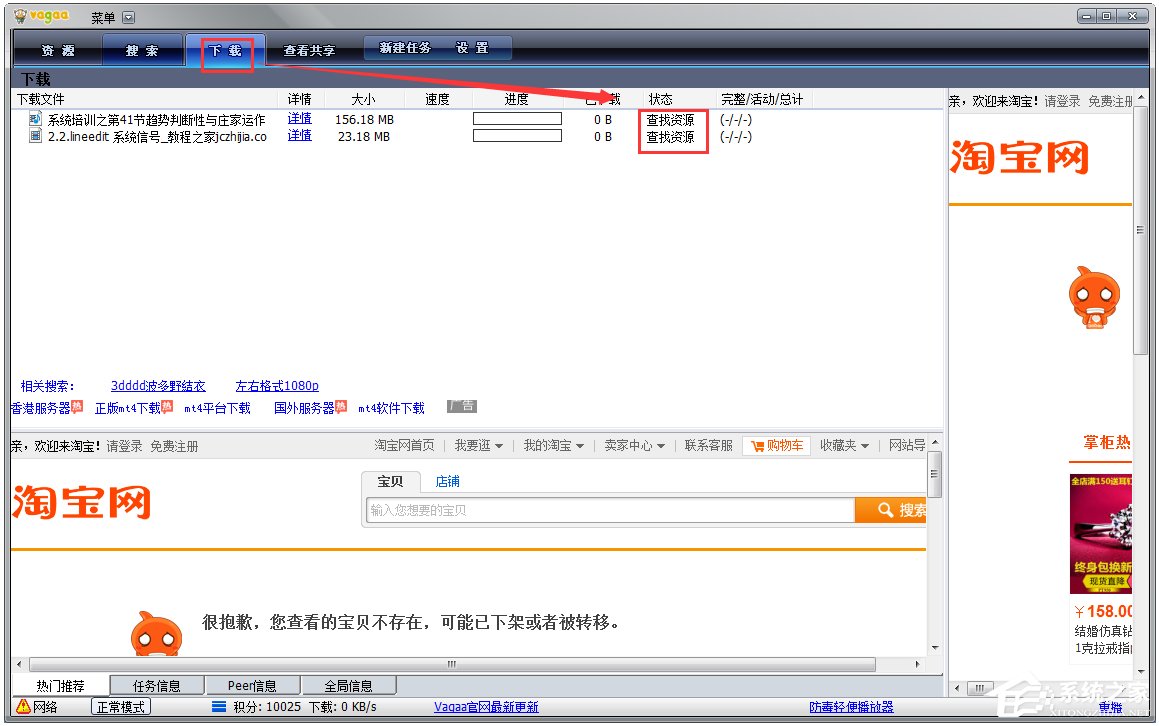1159x726 pixels.
Task: Click the vertical scrollbar of the bottom Taobao pane
Action: pyautogui.click(x=935, y=473)
